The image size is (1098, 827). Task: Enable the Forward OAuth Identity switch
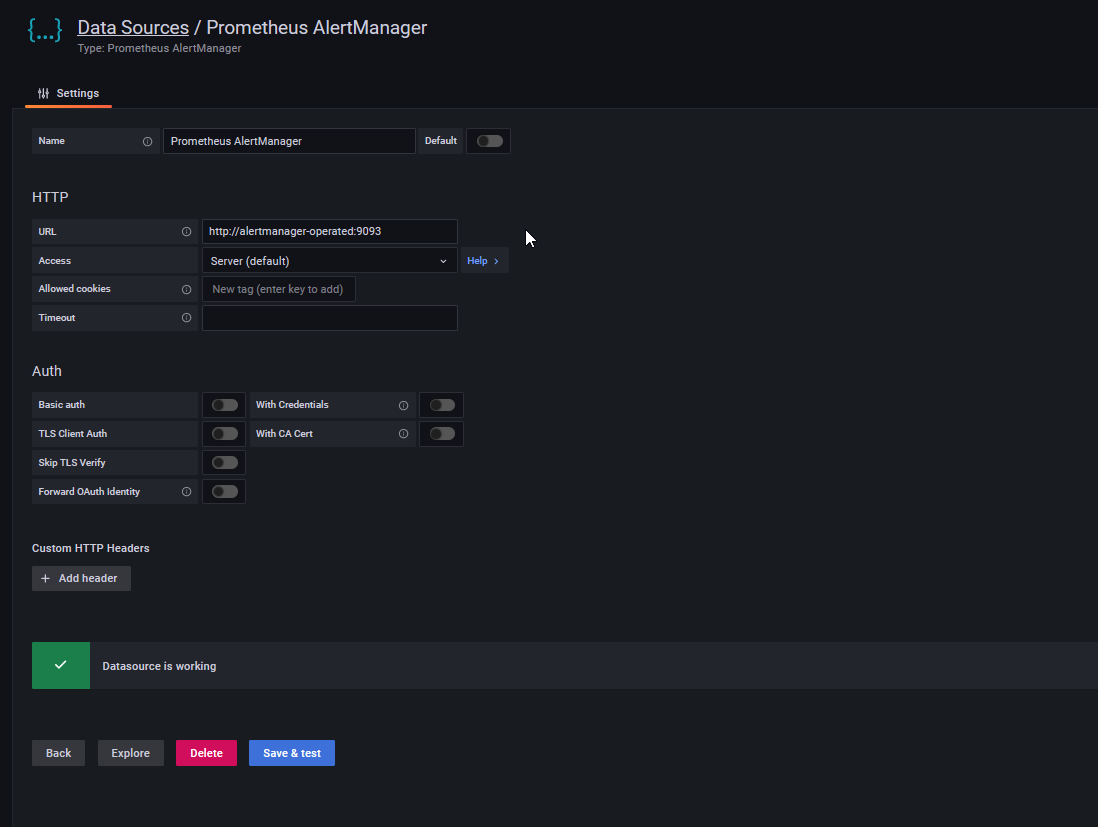coord(225,492)
